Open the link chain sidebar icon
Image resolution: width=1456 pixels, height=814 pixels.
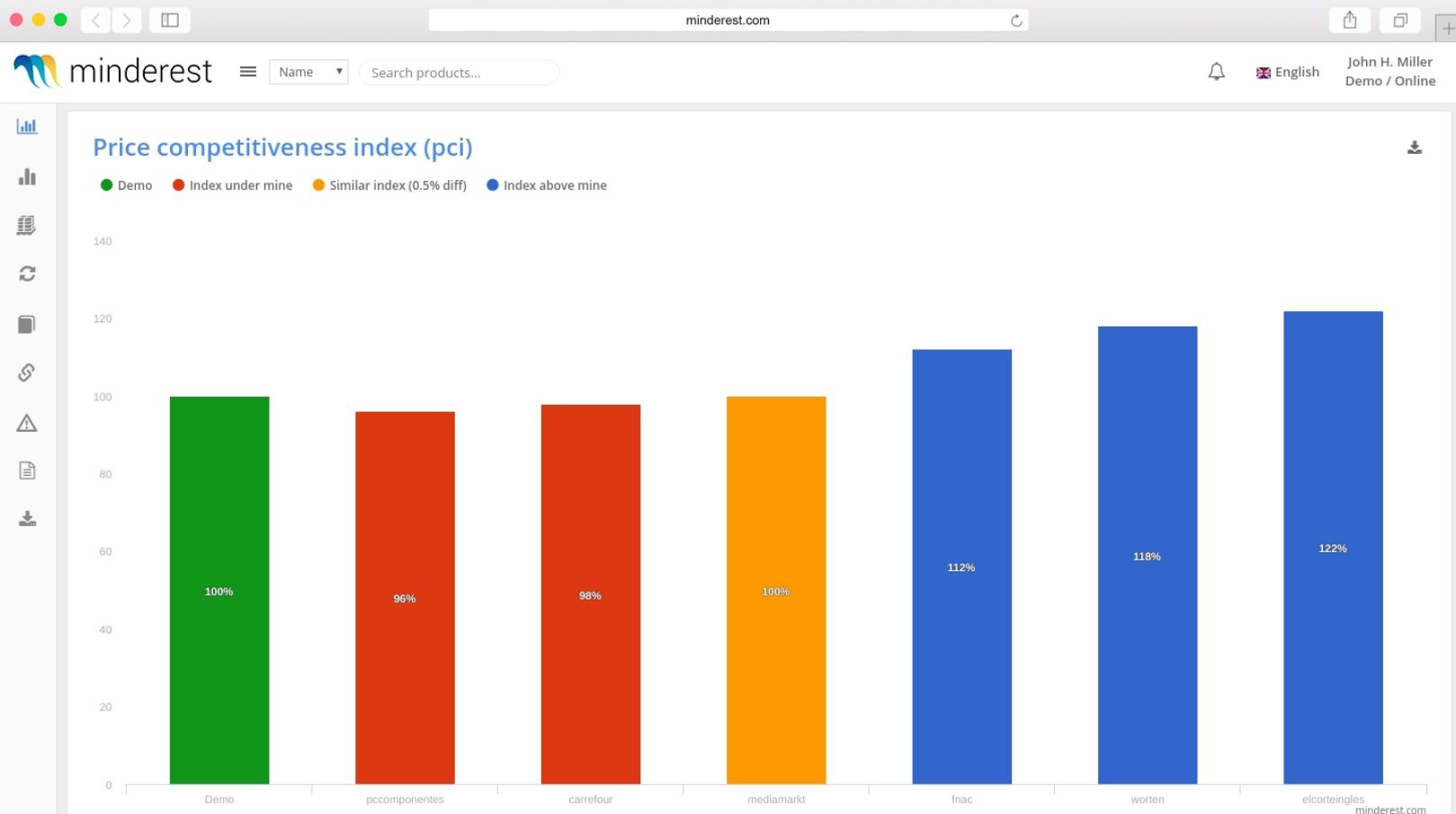tap(27, 372)
